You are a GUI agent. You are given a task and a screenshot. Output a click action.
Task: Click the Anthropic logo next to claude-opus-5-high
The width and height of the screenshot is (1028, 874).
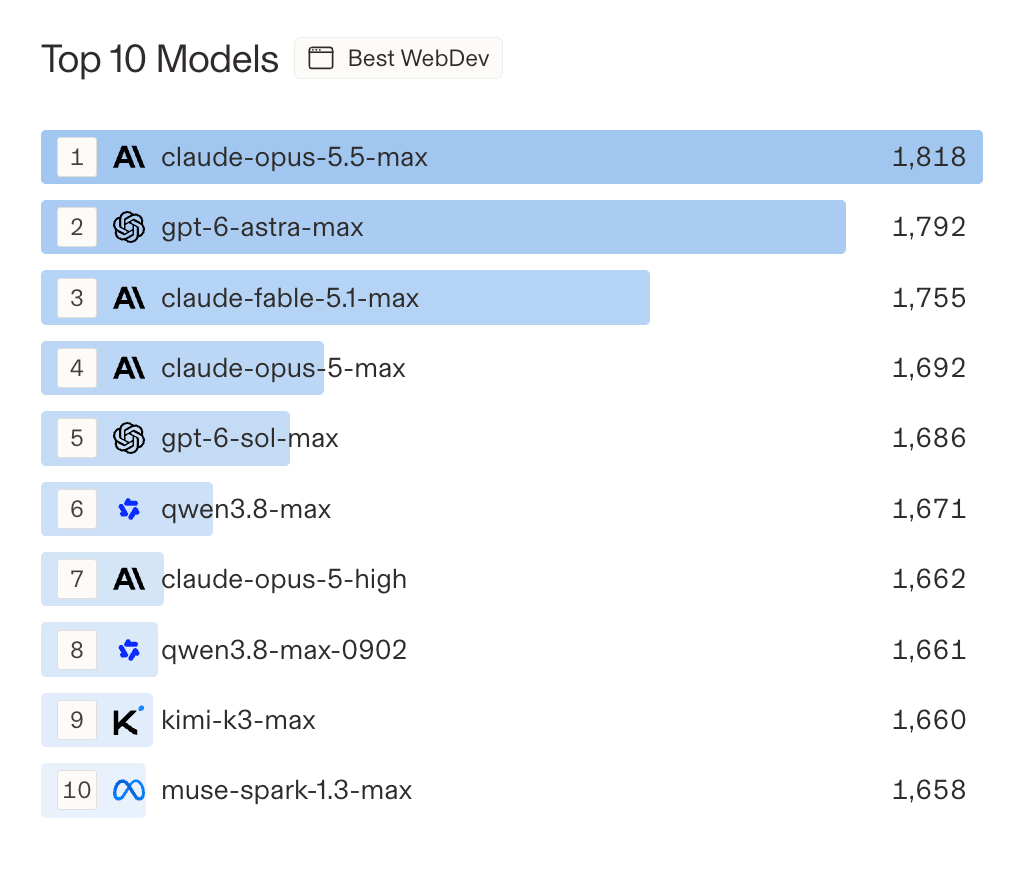129,580
